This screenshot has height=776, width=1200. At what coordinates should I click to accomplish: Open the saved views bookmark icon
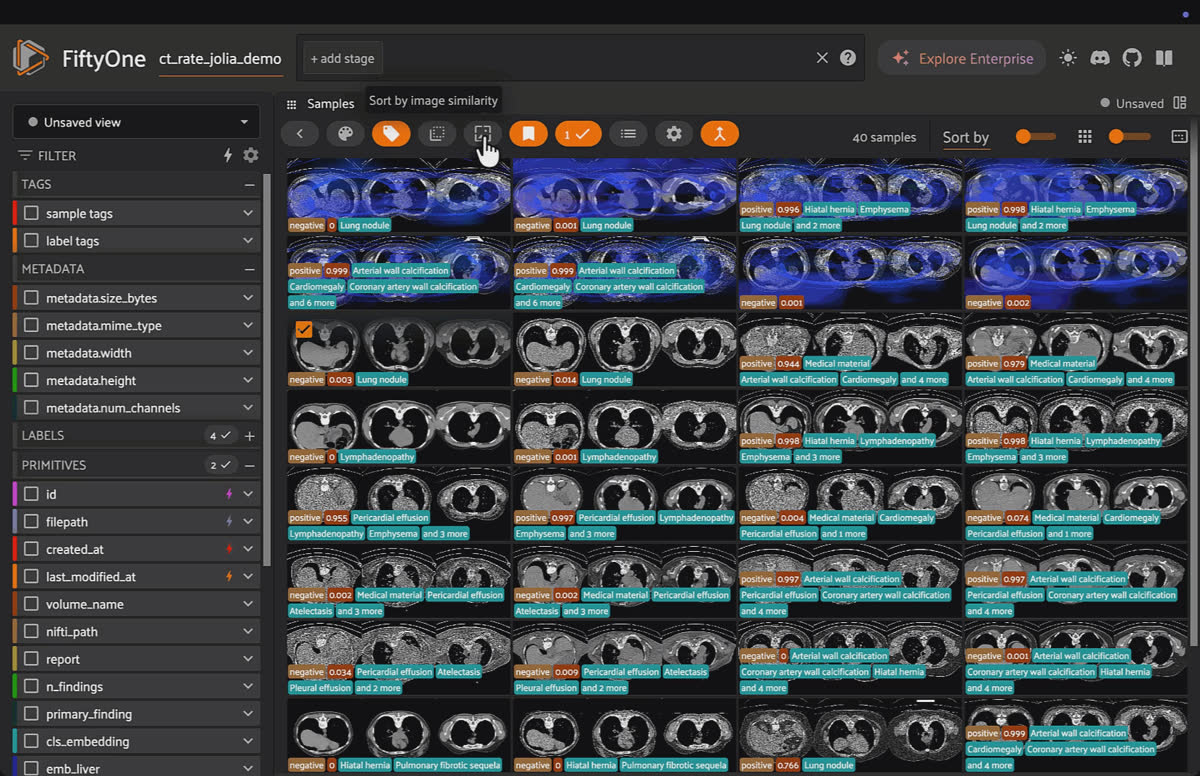tap(528, 134)
